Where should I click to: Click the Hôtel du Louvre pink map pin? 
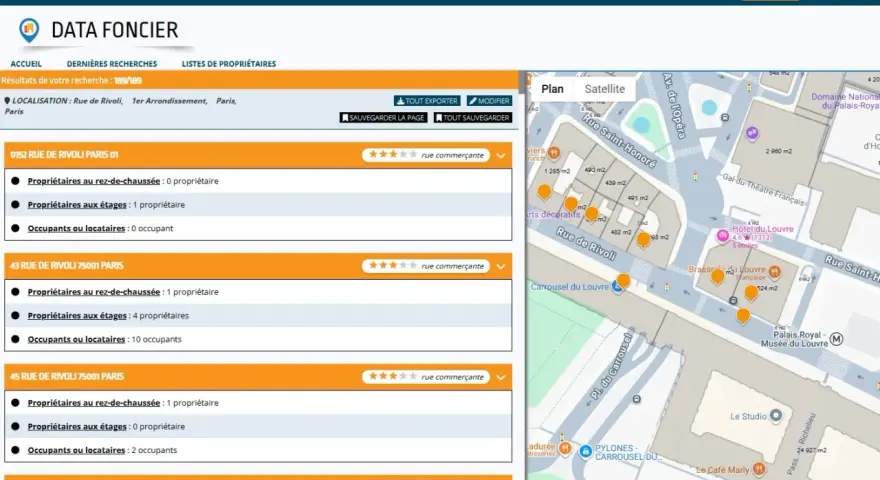pos(723,235)
